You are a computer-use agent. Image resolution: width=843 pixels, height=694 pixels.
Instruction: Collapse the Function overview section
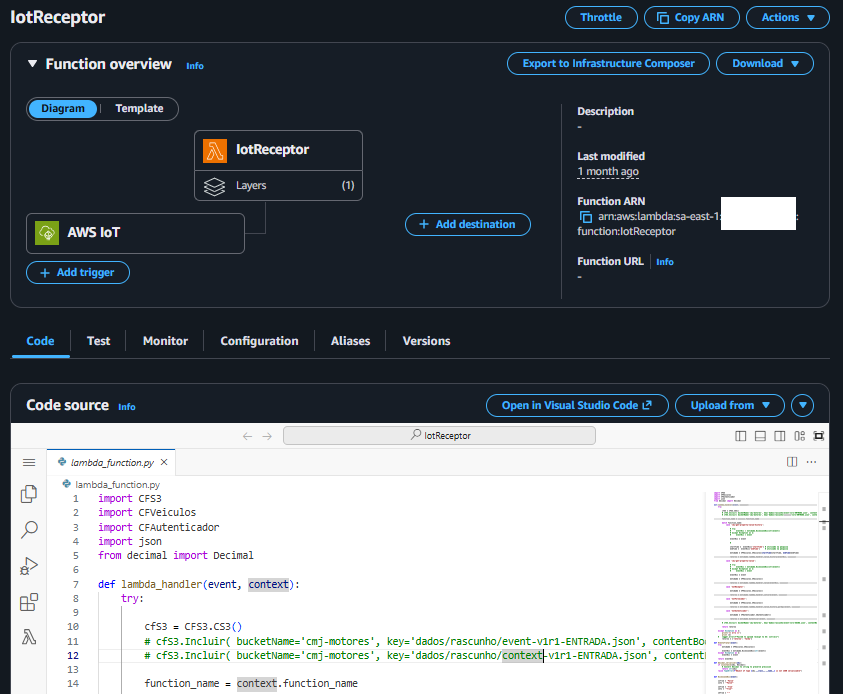pos(33,64)
